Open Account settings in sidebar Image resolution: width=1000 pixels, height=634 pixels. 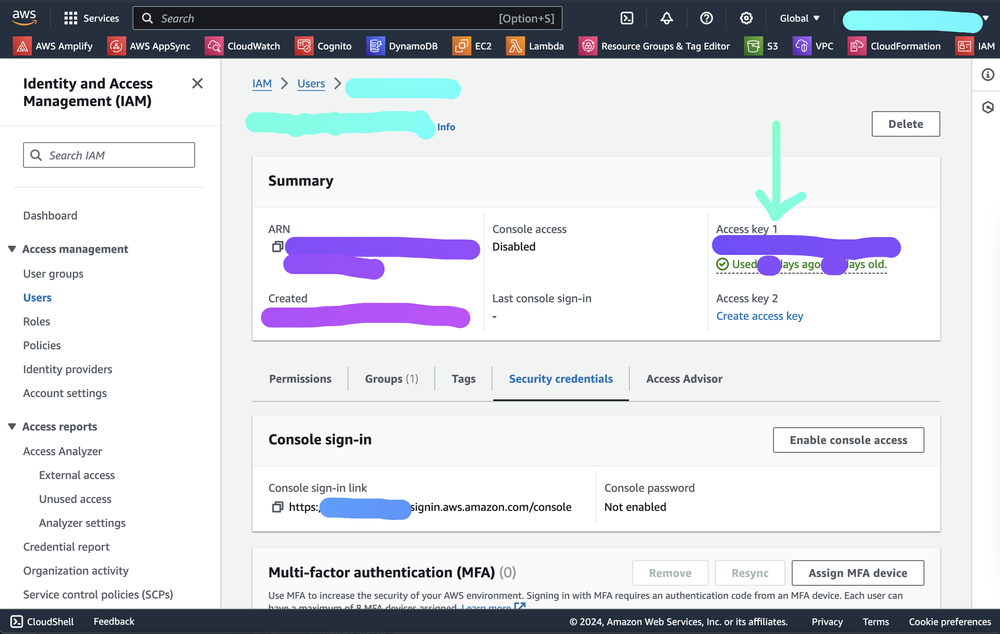pyautogui.click(x=64, y=393)
